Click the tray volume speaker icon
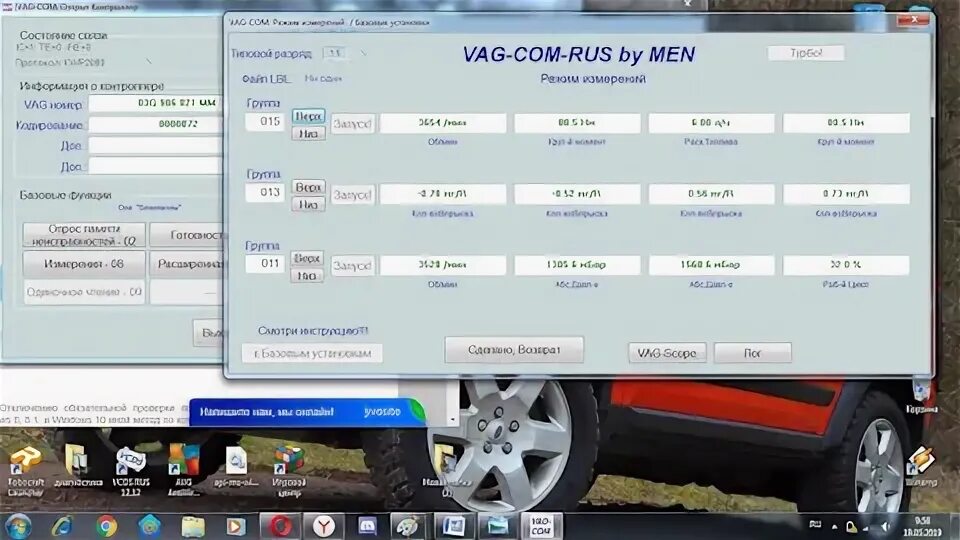The image size is (960, 540). click(886, 526)
